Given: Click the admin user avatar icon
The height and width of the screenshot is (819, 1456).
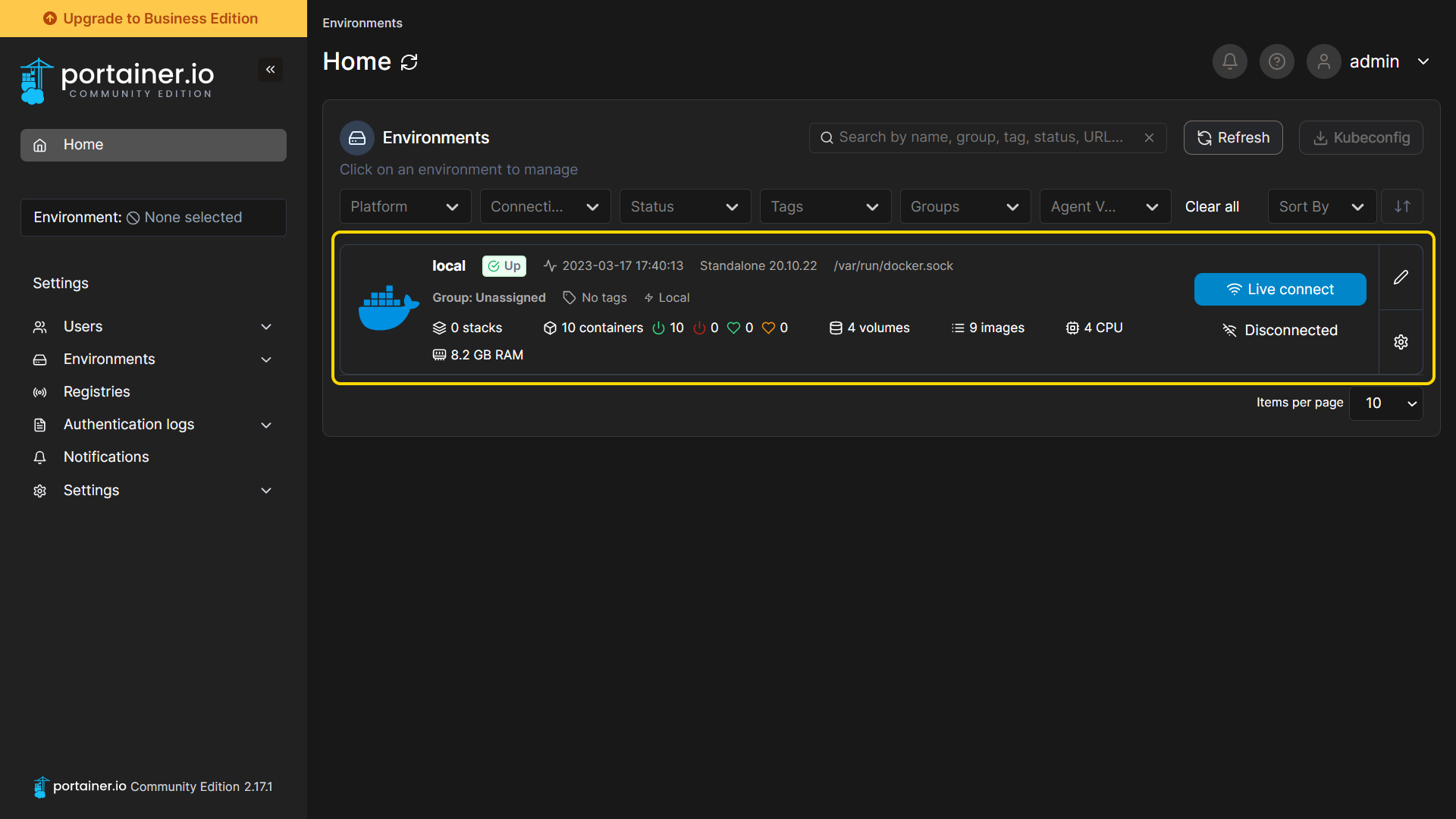Looking at the screenshot, I should 1324,61.
